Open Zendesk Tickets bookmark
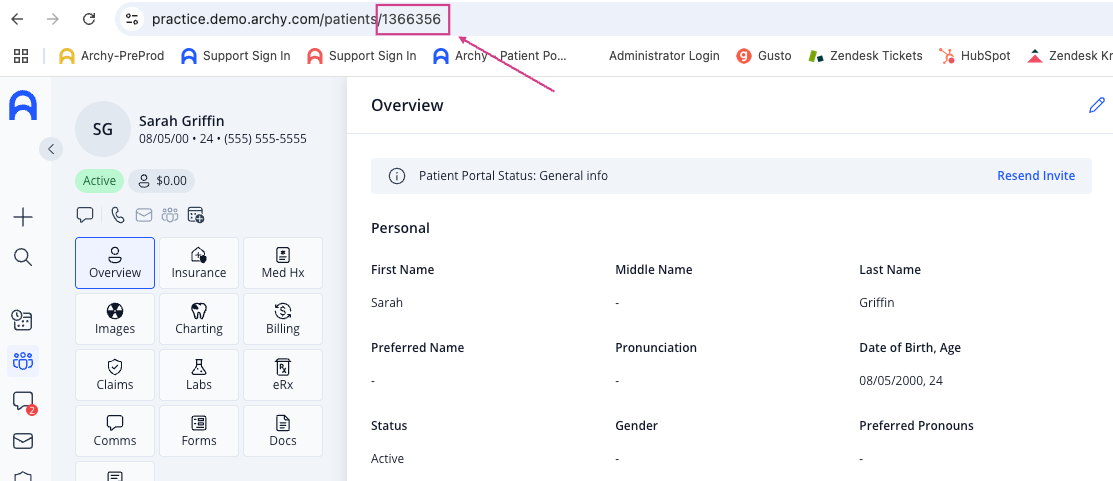Screen dimensions: 1113x481 tap(865, 56)
